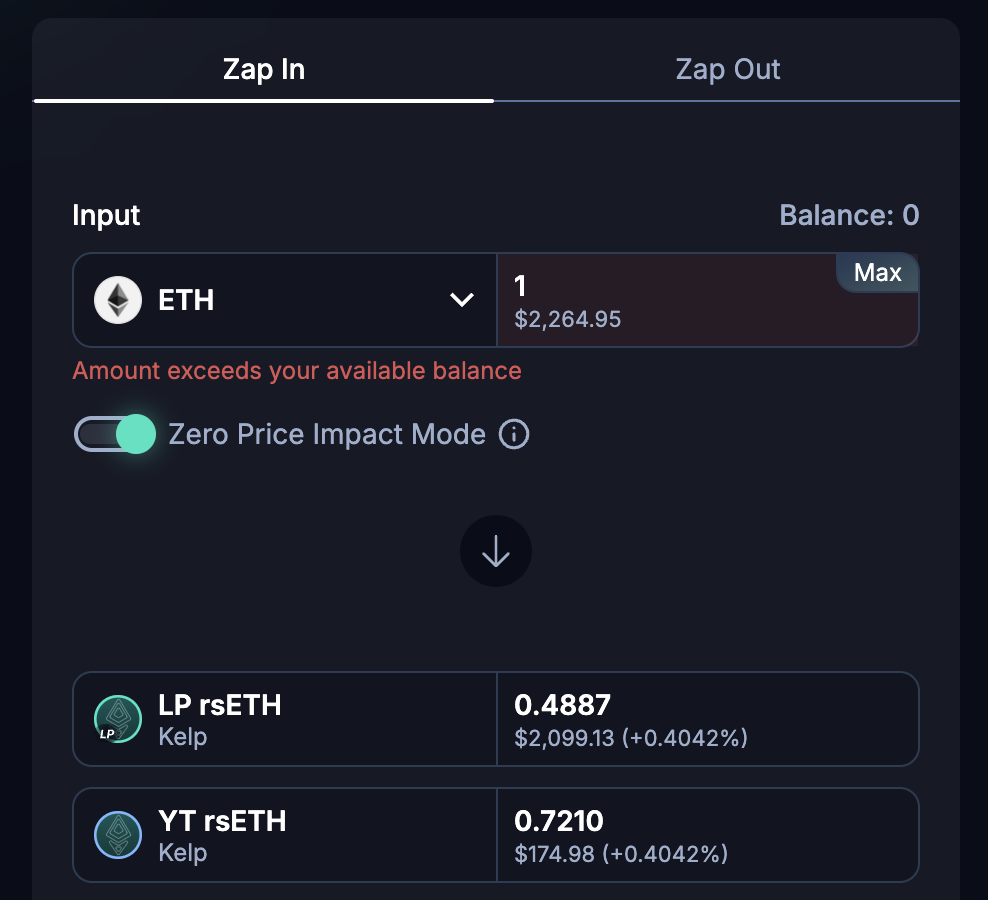This screenshot has width=988, height=900.
Task: Click the circular down arrow icon
Action: point(496,551)
